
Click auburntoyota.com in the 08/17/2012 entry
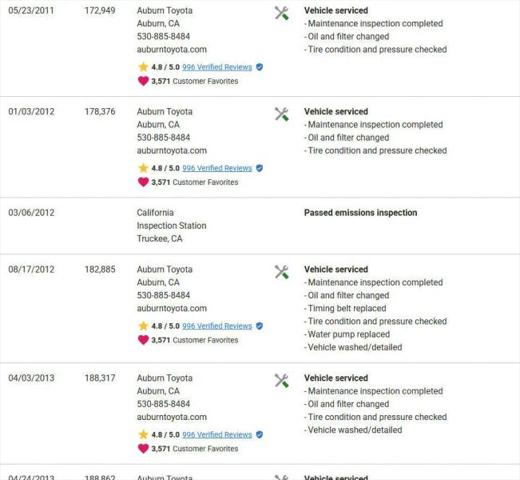tap(172, 308)
